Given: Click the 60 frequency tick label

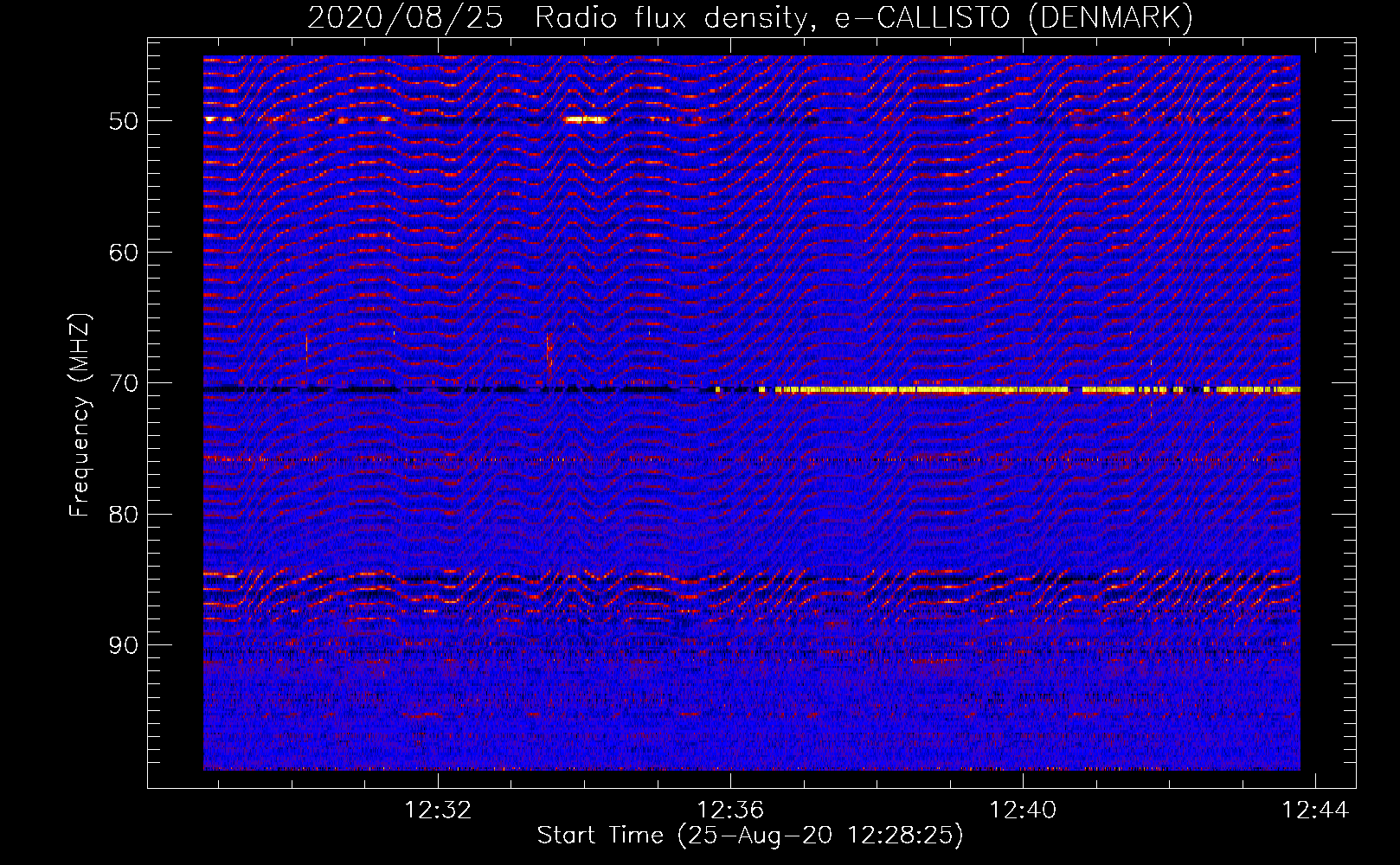Looking at the screenshot, I should tap(124, 253).
